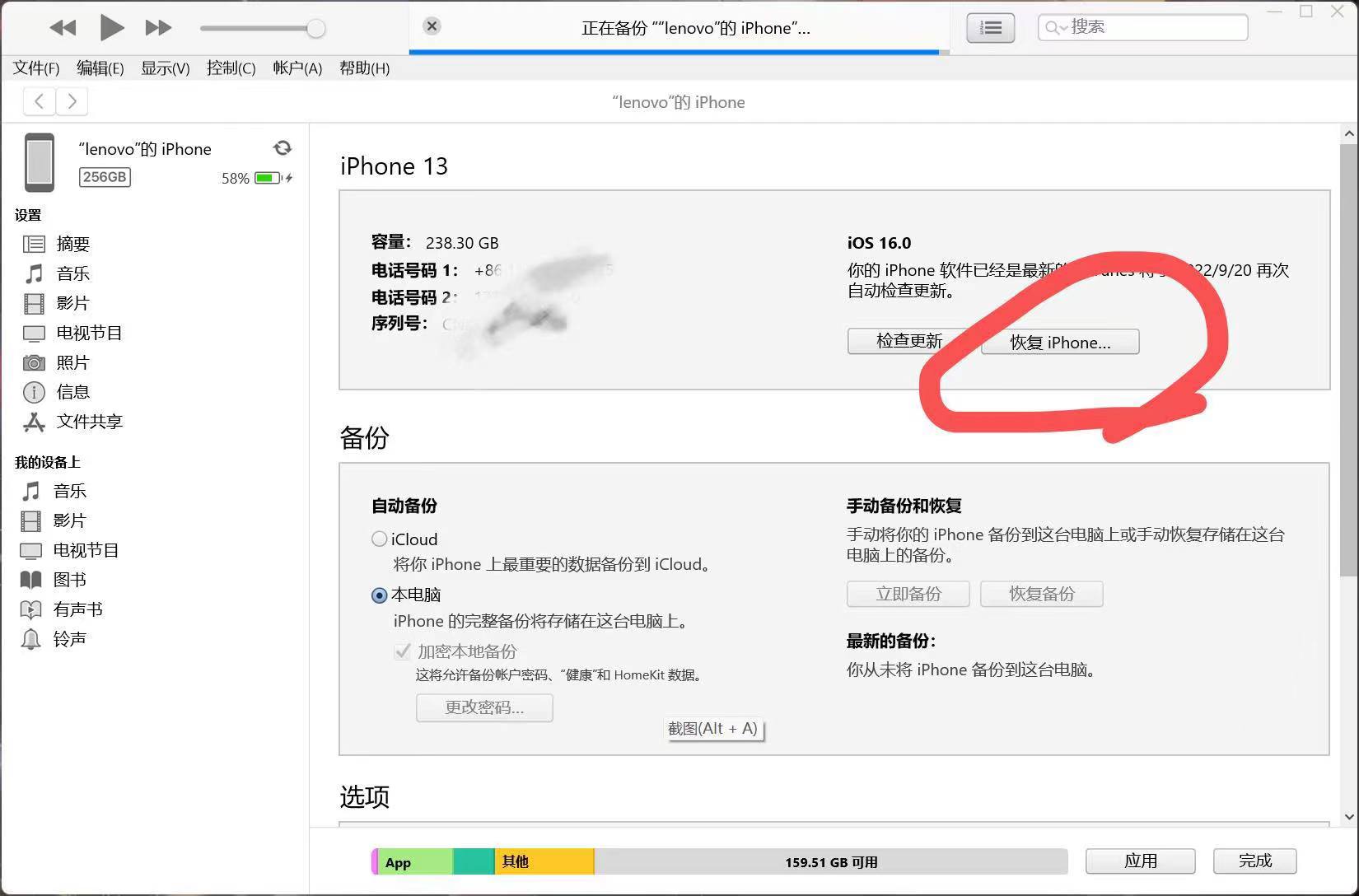Click the teal segment of storage bar
This screenshot has height=896, width=1359.
[x=474, y=862]
